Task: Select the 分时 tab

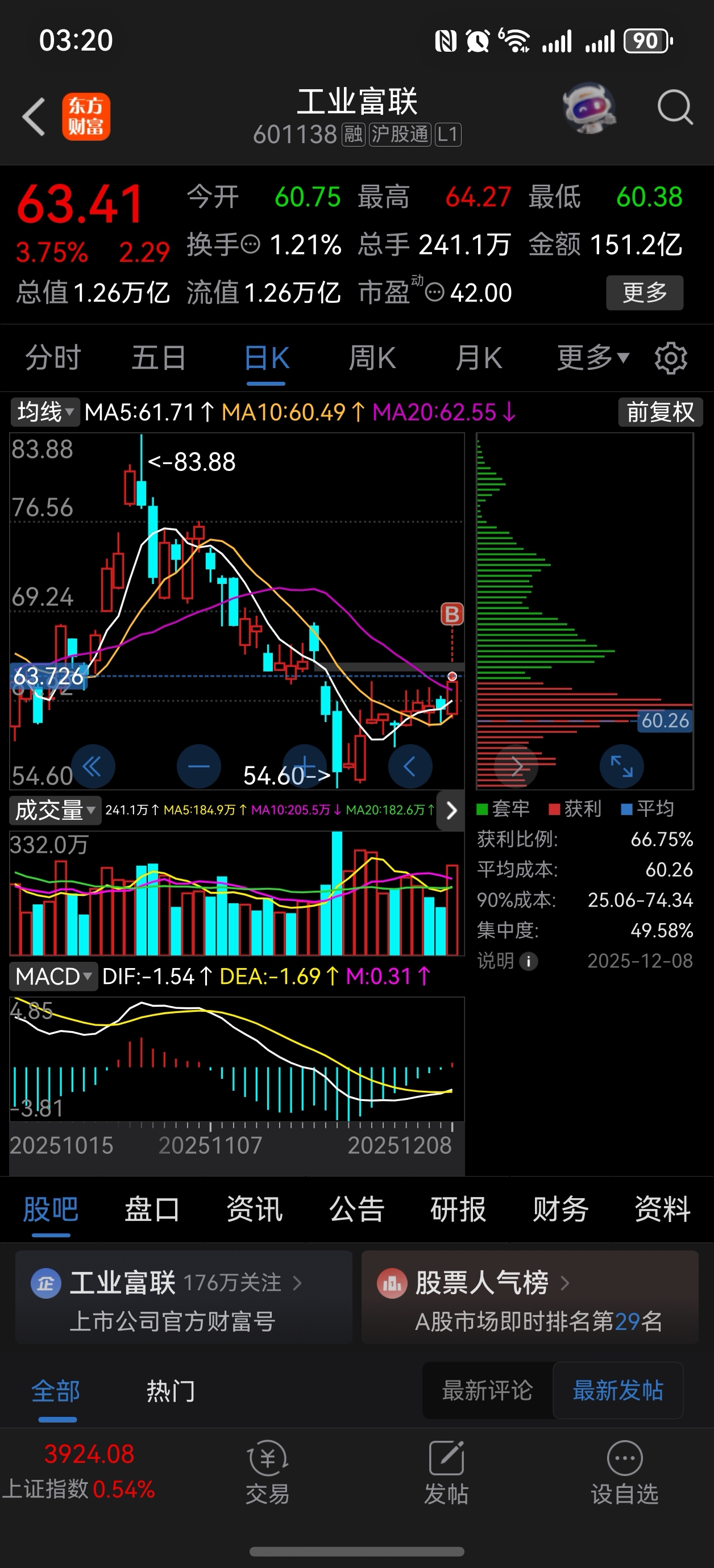Action: pos(53,358)
